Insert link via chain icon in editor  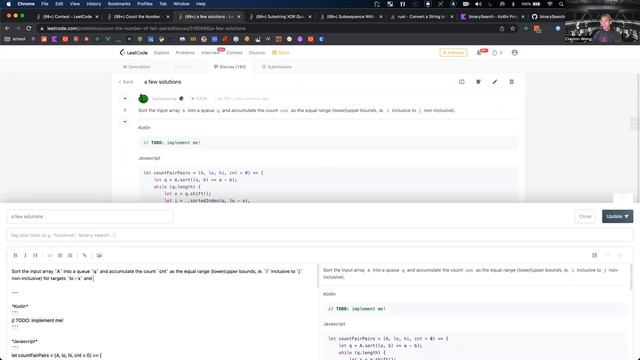click(x=84, y=256)
